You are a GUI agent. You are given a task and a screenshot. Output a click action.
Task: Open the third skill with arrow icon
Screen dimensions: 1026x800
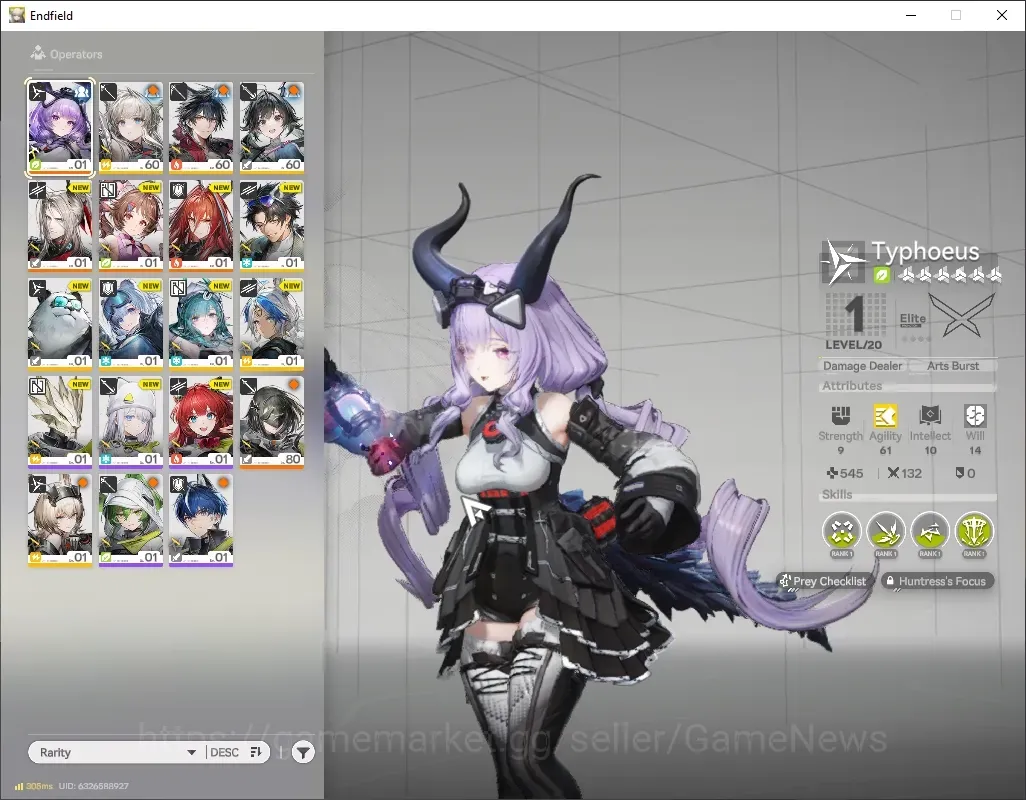pos(930,532)
